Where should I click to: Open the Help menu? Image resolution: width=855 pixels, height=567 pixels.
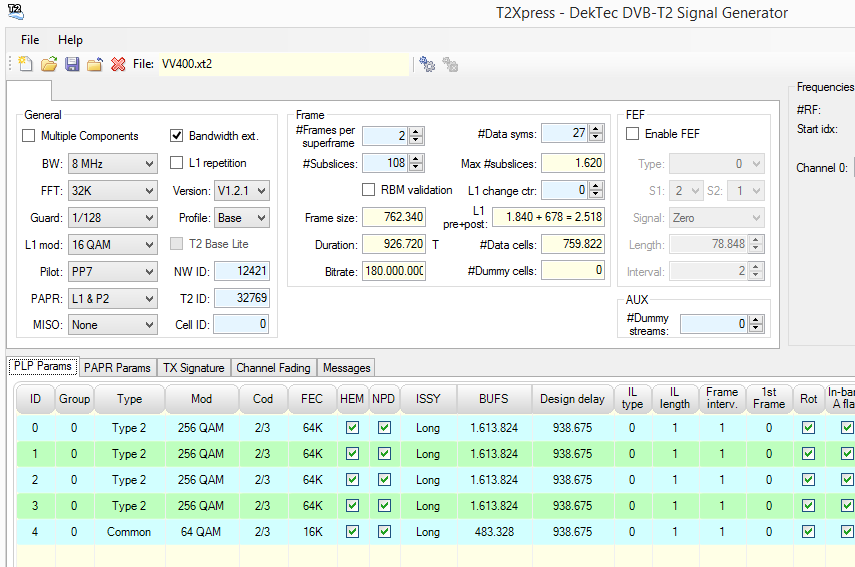point(70,40)
